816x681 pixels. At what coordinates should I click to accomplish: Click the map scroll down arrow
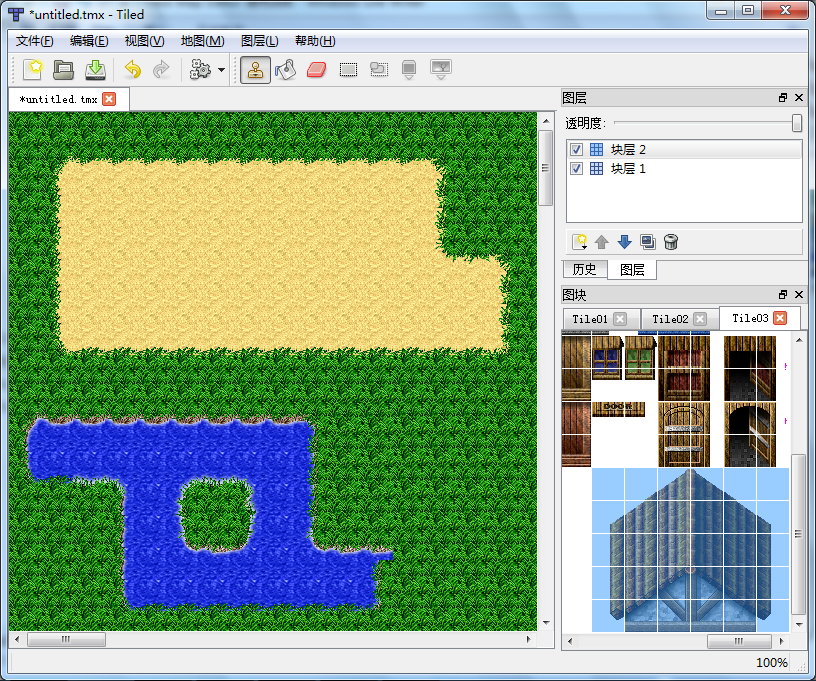click(x=546, y=623)
